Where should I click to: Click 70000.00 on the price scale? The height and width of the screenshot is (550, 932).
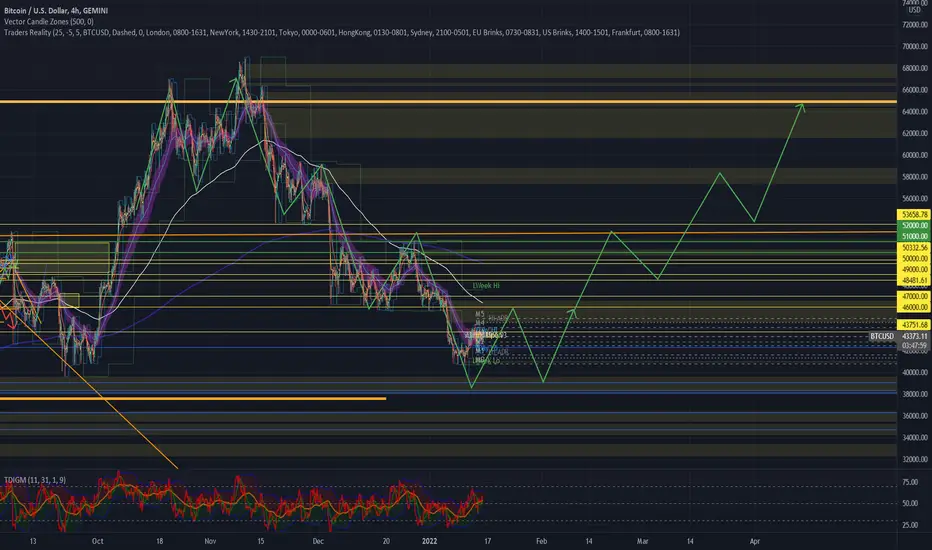[915, 46]
